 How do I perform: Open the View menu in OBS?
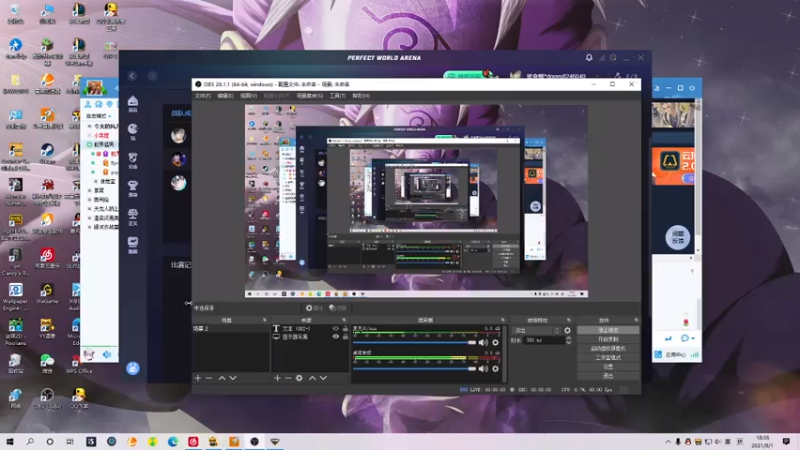tap(248, 95)
